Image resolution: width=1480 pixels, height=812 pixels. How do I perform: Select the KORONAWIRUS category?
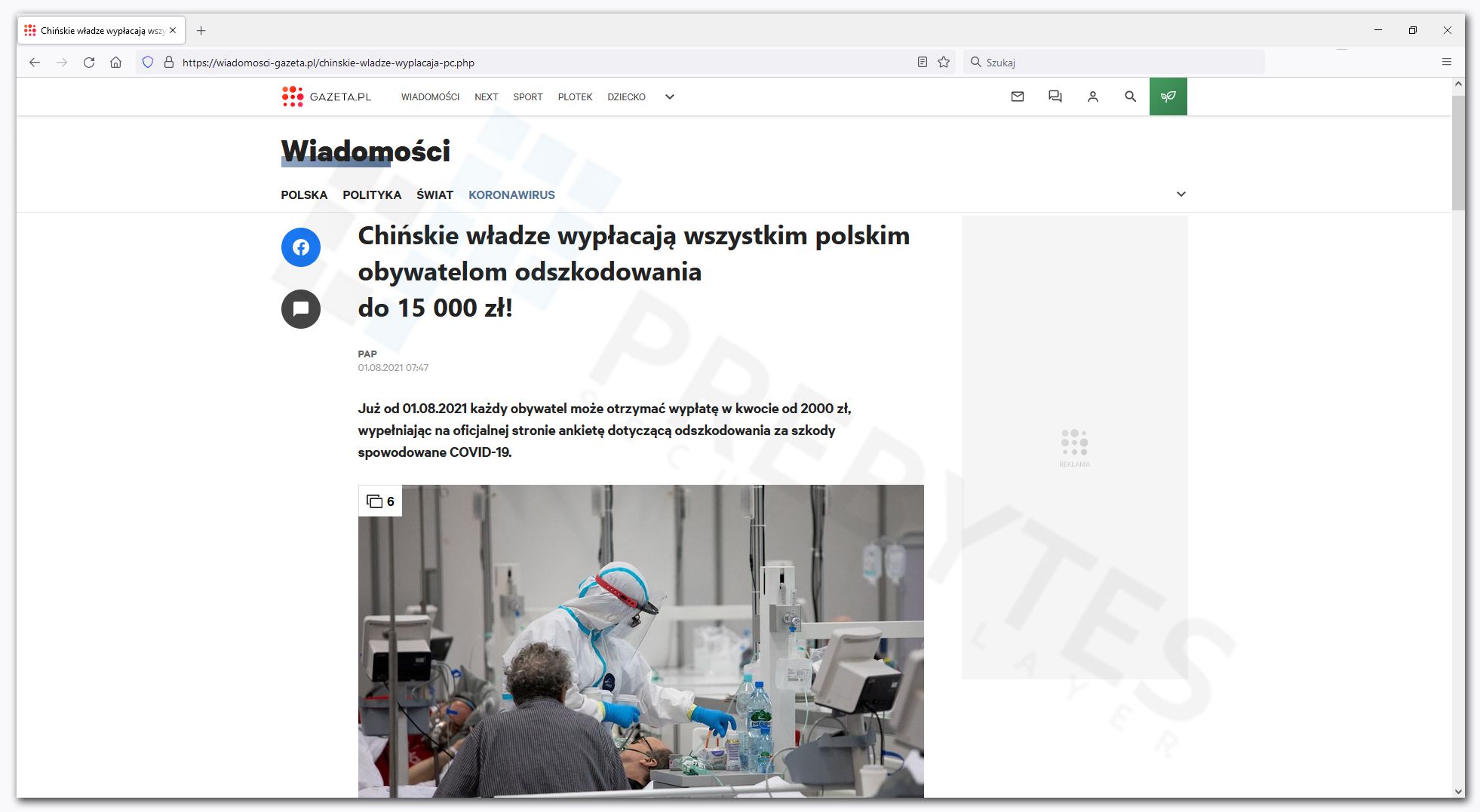[511, 195]
